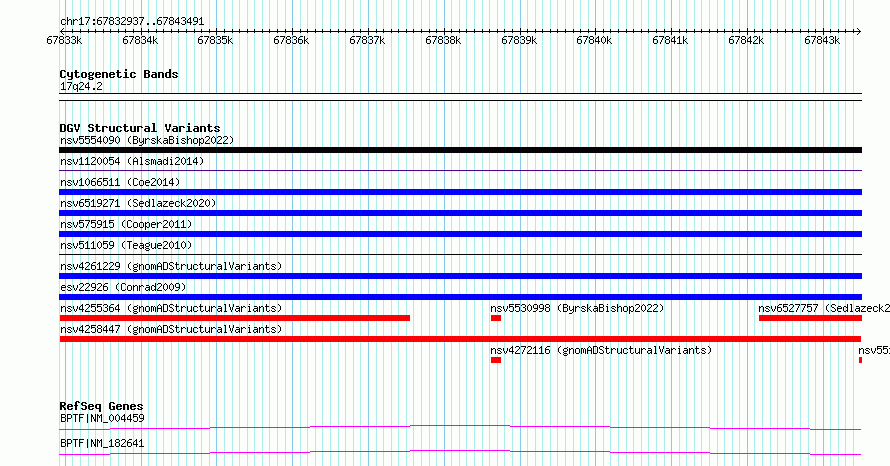The image size is (890, 466).
Task: Click the BPTF|NM_182641 transcript label
Action: point(102,443)
